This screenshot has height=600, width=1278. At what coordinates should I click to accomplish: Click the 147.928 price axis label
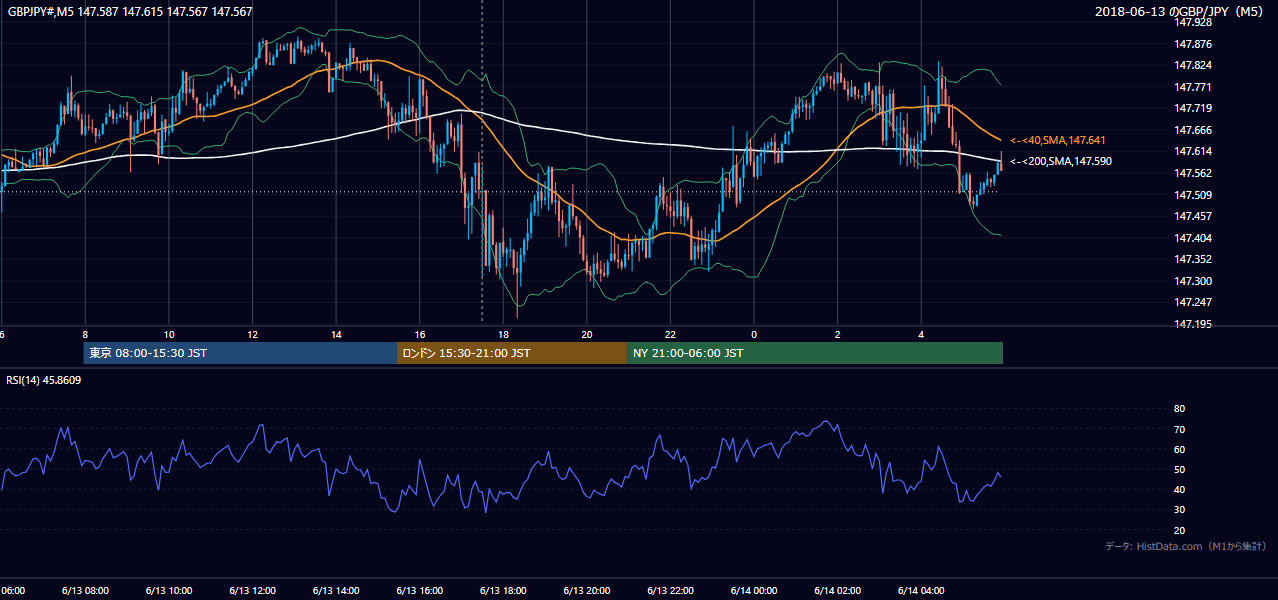pyautogui.click(x=1193, y=22)
